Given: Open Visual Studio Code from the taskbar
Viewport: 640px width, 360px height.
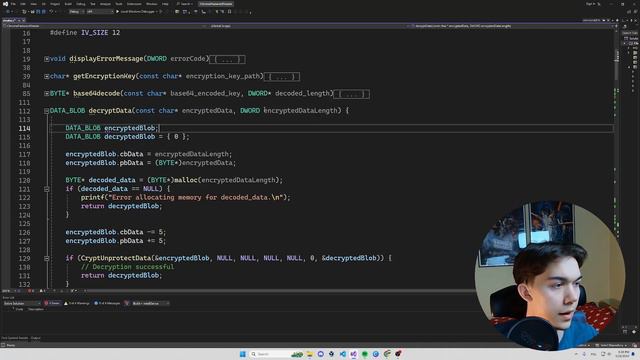Looking at the screenshot, I should 342,354.
